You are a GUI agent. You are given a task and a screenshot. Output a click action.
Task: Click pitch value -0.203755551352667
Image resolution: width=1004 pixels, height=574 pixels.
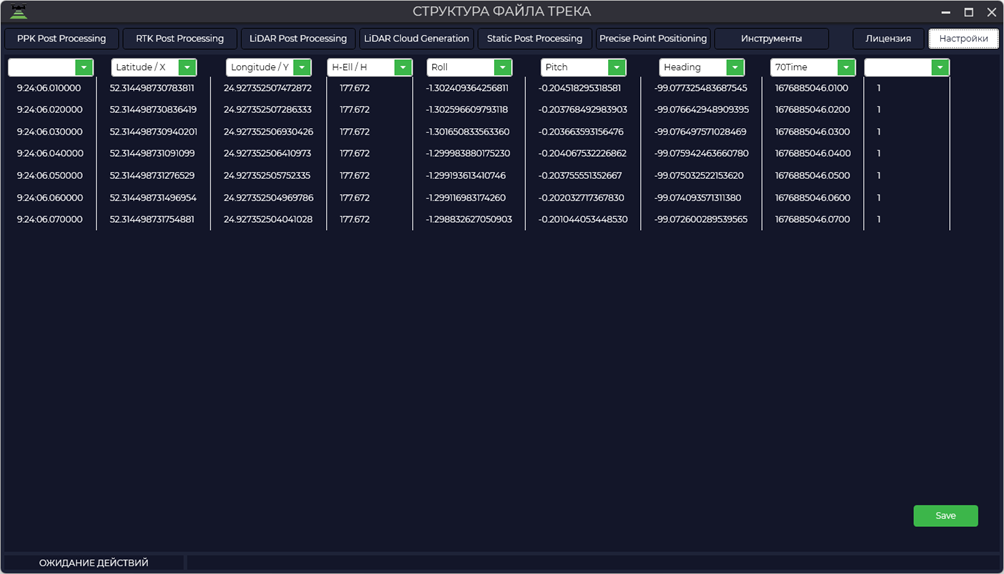(x=580, y=176)
